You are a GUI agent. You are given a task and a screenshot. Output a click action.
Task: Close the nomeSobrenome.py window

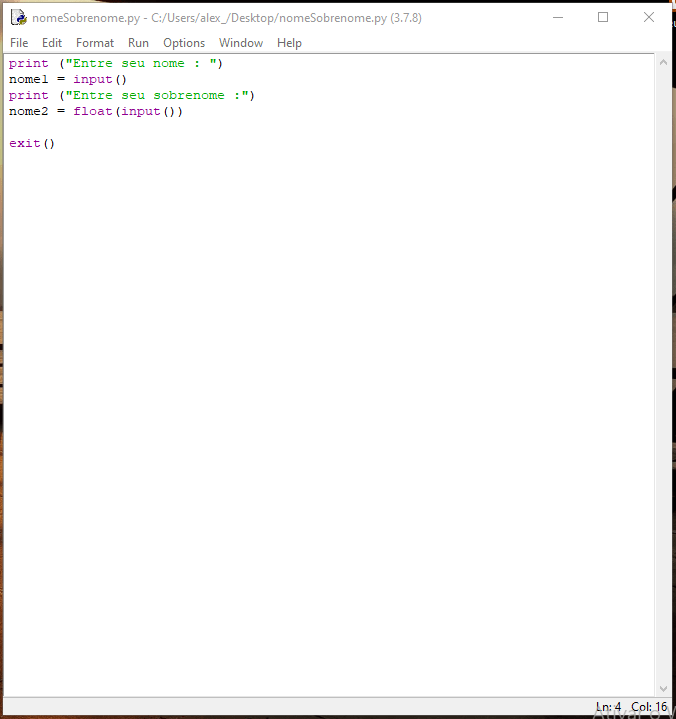coord(649,17)
